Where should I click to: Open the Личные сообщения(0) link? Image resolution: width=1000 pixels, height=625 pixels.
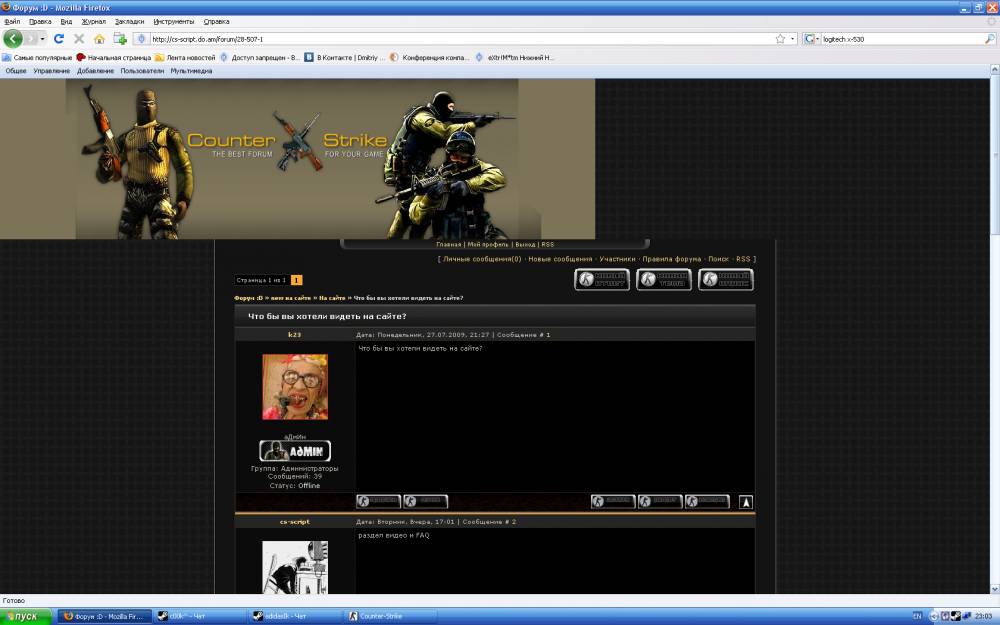pos(482,259)
